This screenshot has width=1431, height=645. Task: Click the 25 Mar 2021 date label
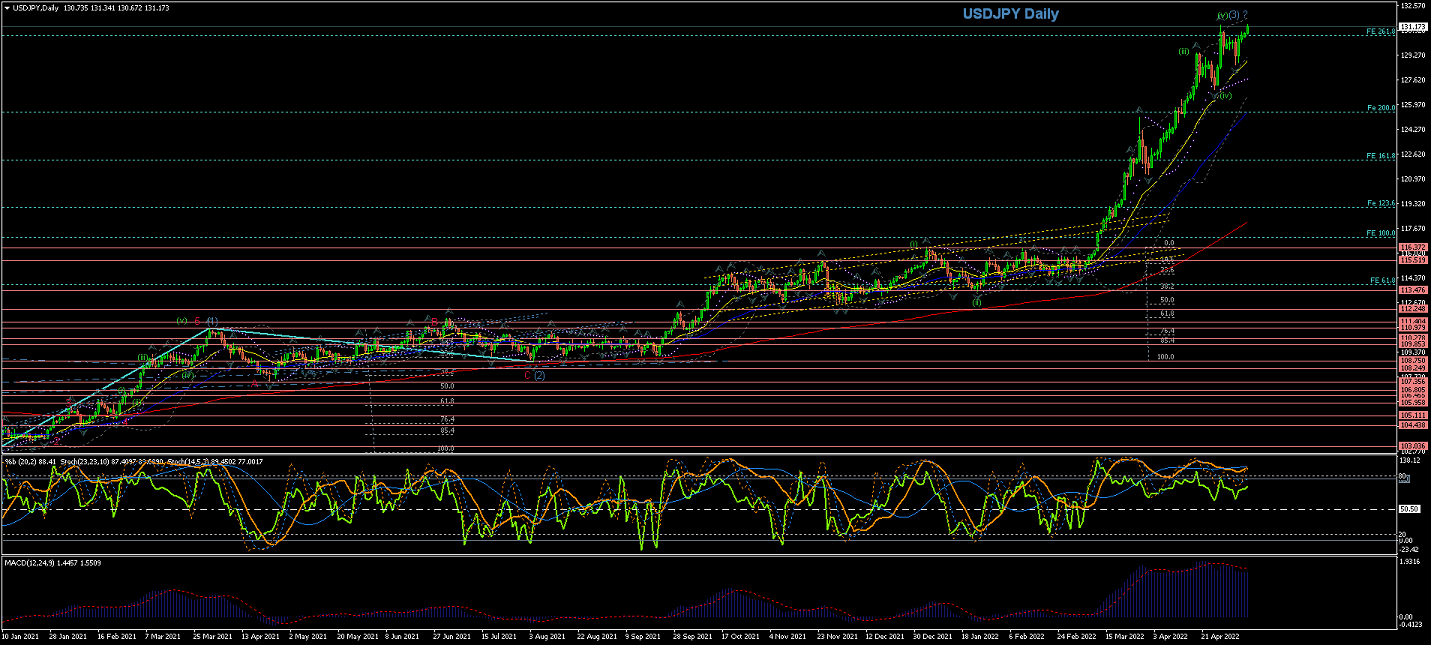click(x=211, y=636)
